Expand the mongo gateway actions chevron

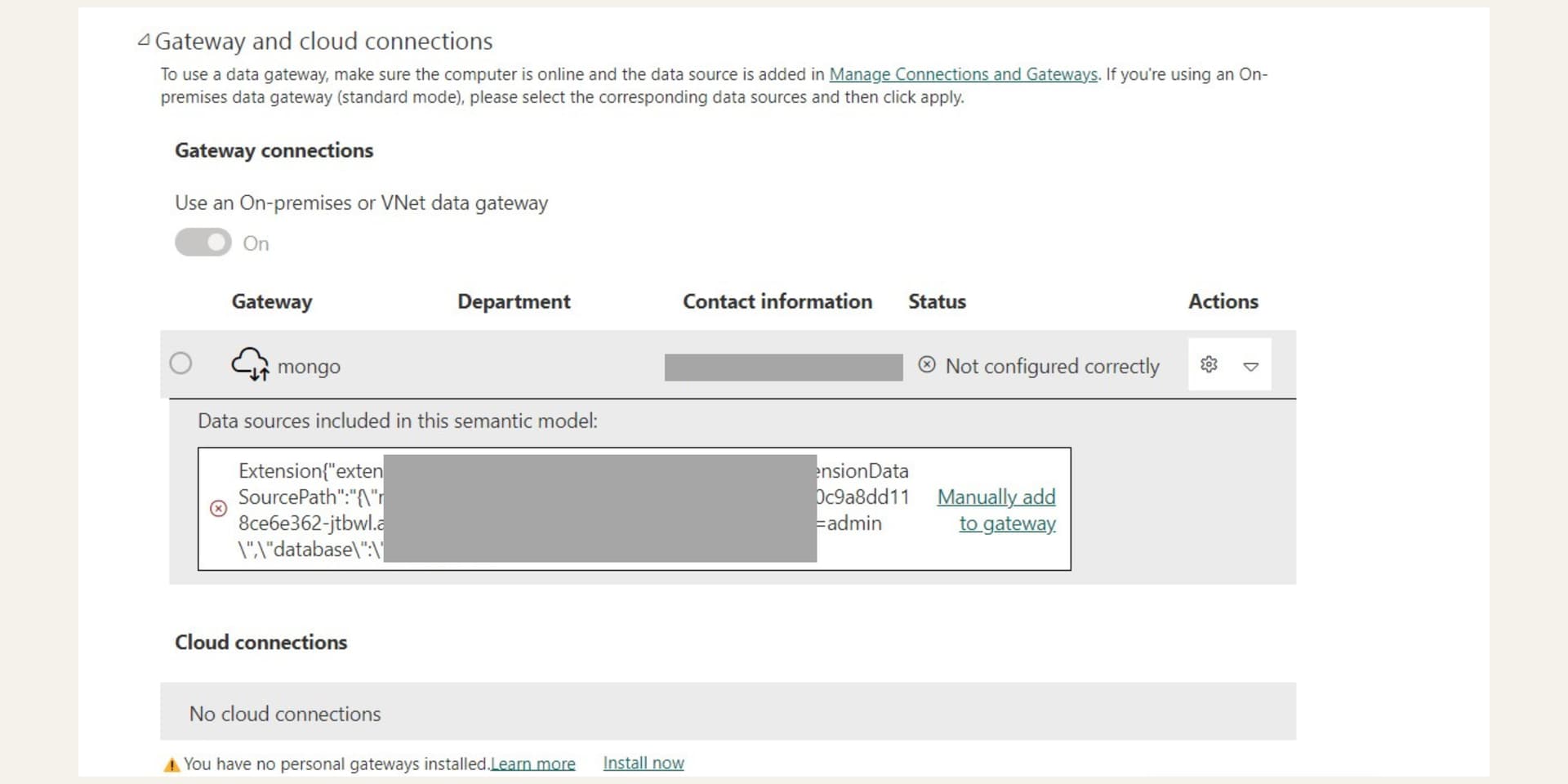[x=1250, y=366]
